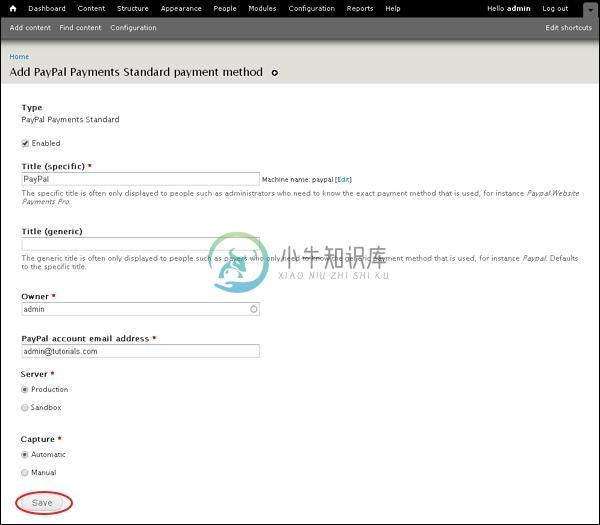Image resolution: width=600 pixels, height=525 pixels.
Task: Open Find content shortcut
Action: pos(80,28)
